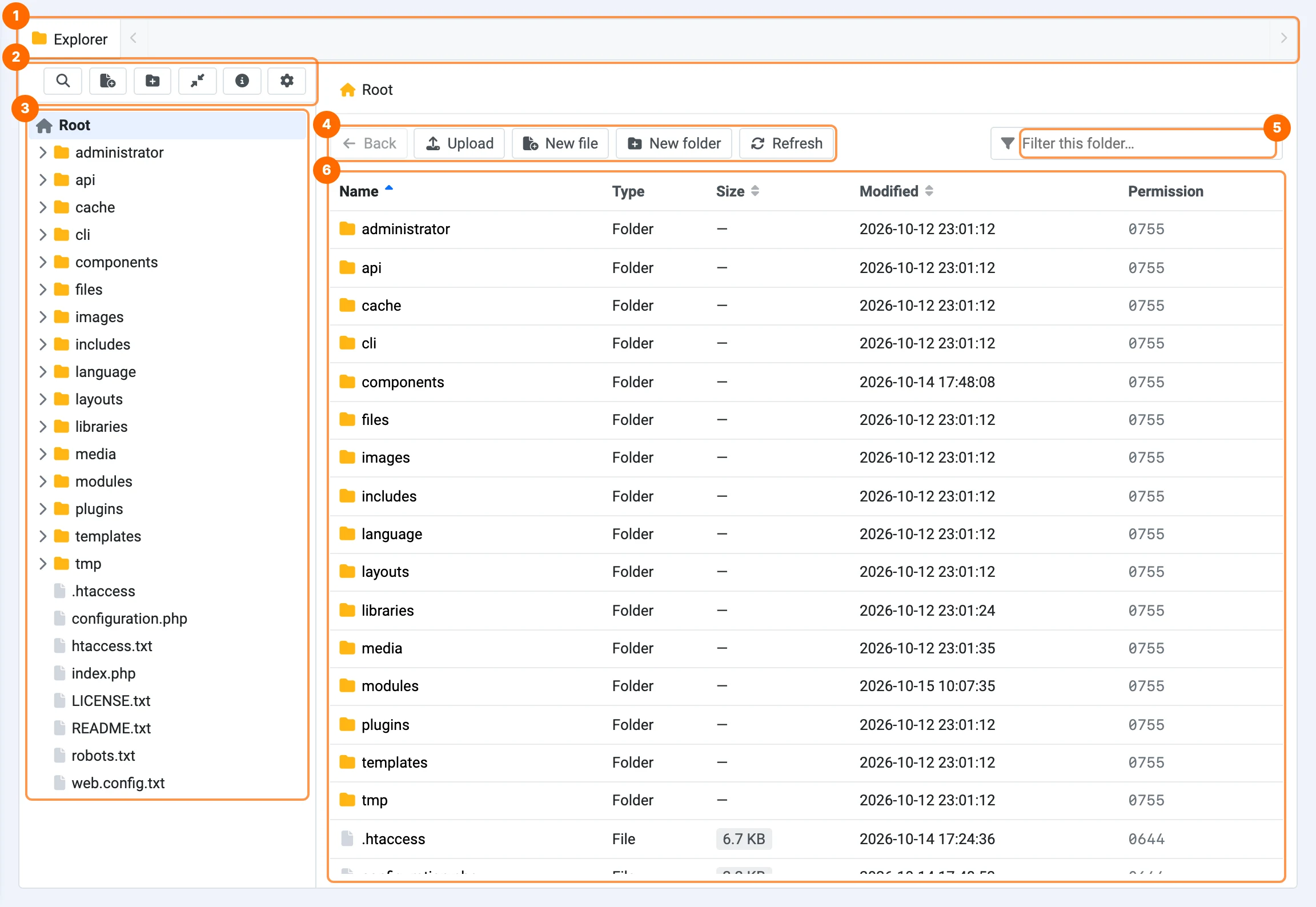Click the New file button

[560, 143]
